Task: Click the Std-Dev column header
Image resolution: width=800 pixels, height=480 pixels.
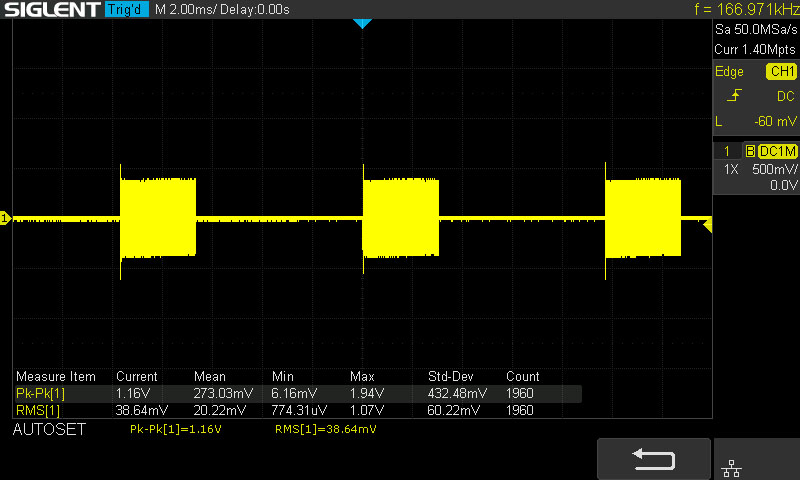Action: (451, 376)
